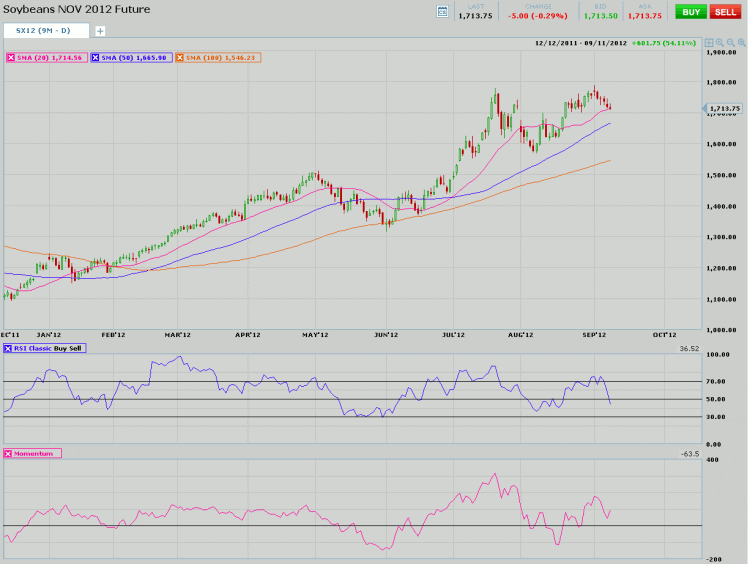The height and width of the screenshot is (564, 750).
Task: Click the SMA (100) 1,546.23 legend label
Action: (x=222, y=58)
